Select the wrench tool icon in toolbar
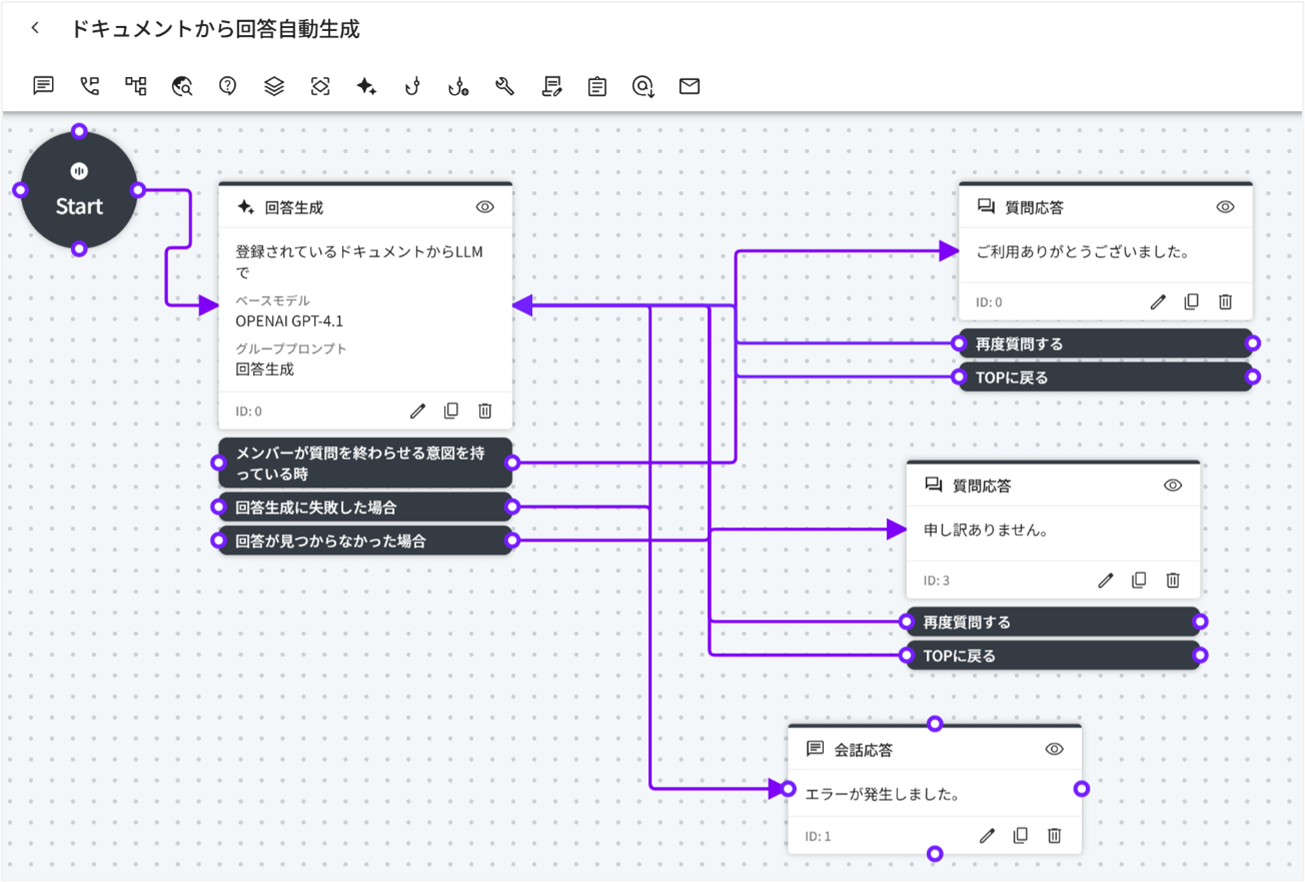 [504, 87]
